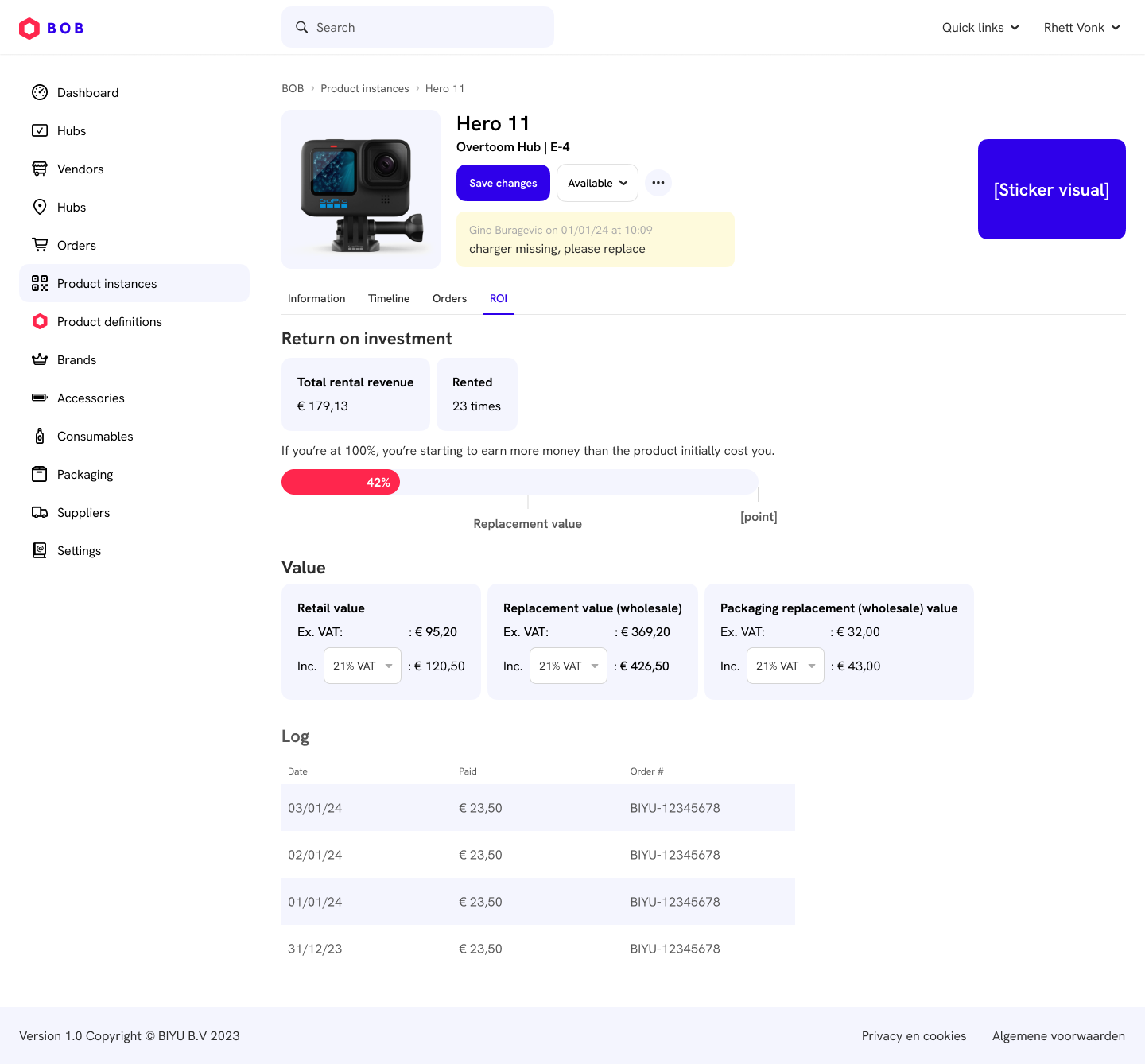Open the Privacy en cookies link
Viewport: 1145px width, 1064px height.
(x=914, y=1035)
